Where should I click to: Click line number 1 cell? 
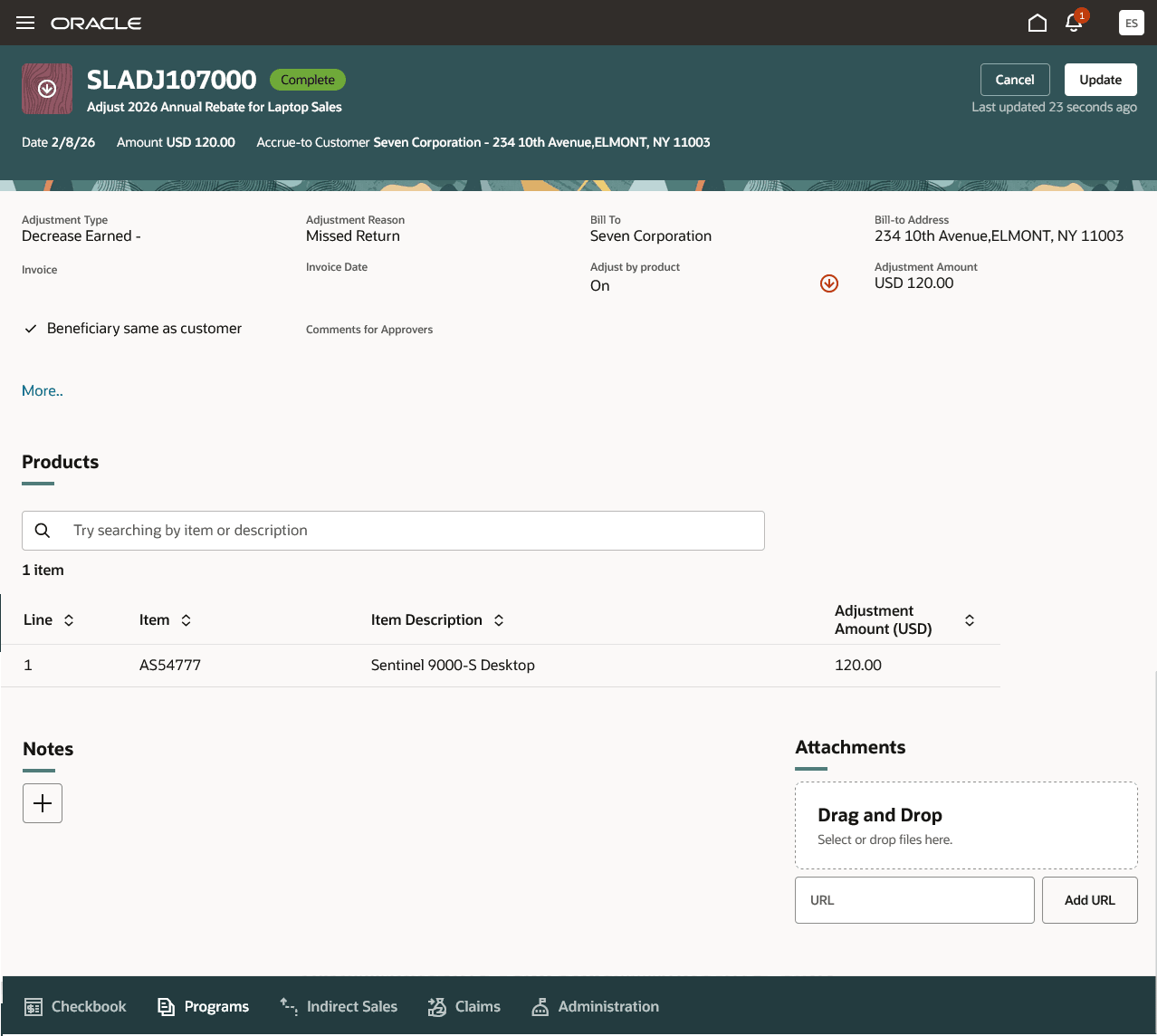click(28, 665)
